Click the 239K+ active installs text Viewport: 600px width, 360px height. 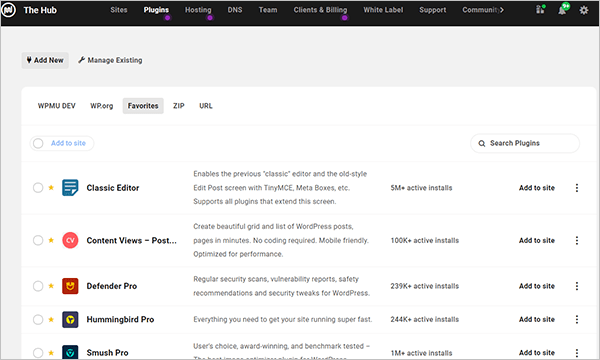pyautogui.click(x=424, y=286)
